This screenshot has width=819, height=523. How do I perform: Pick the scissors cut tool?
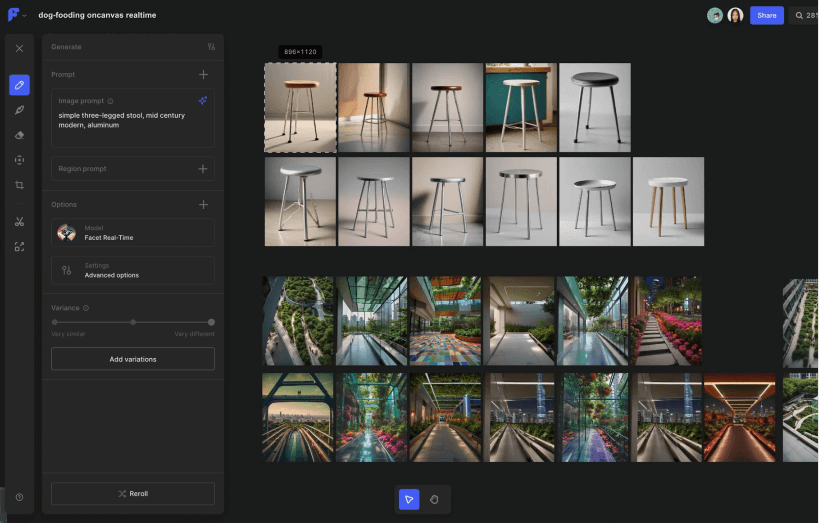19,222
